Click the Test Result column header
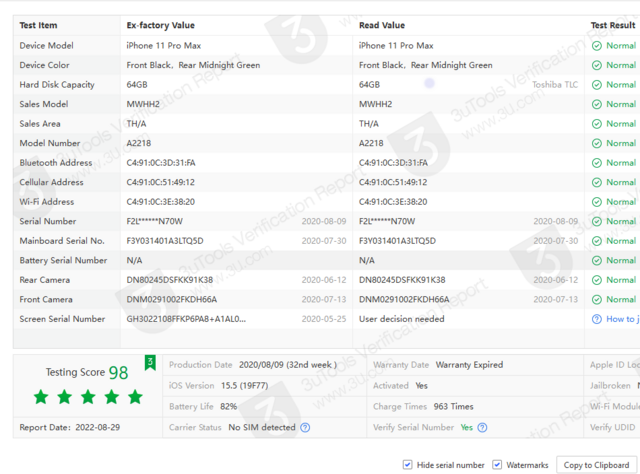Viewport: 640px width, 474px height. click(613, 25)
